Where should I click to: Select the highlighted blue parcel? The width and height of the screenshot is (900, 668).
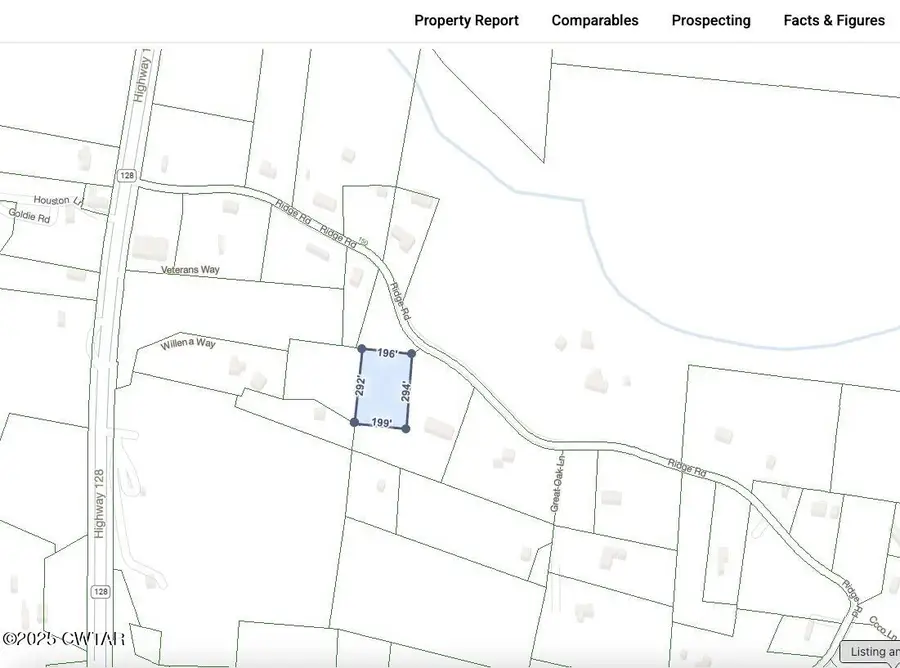pos(384,388)
